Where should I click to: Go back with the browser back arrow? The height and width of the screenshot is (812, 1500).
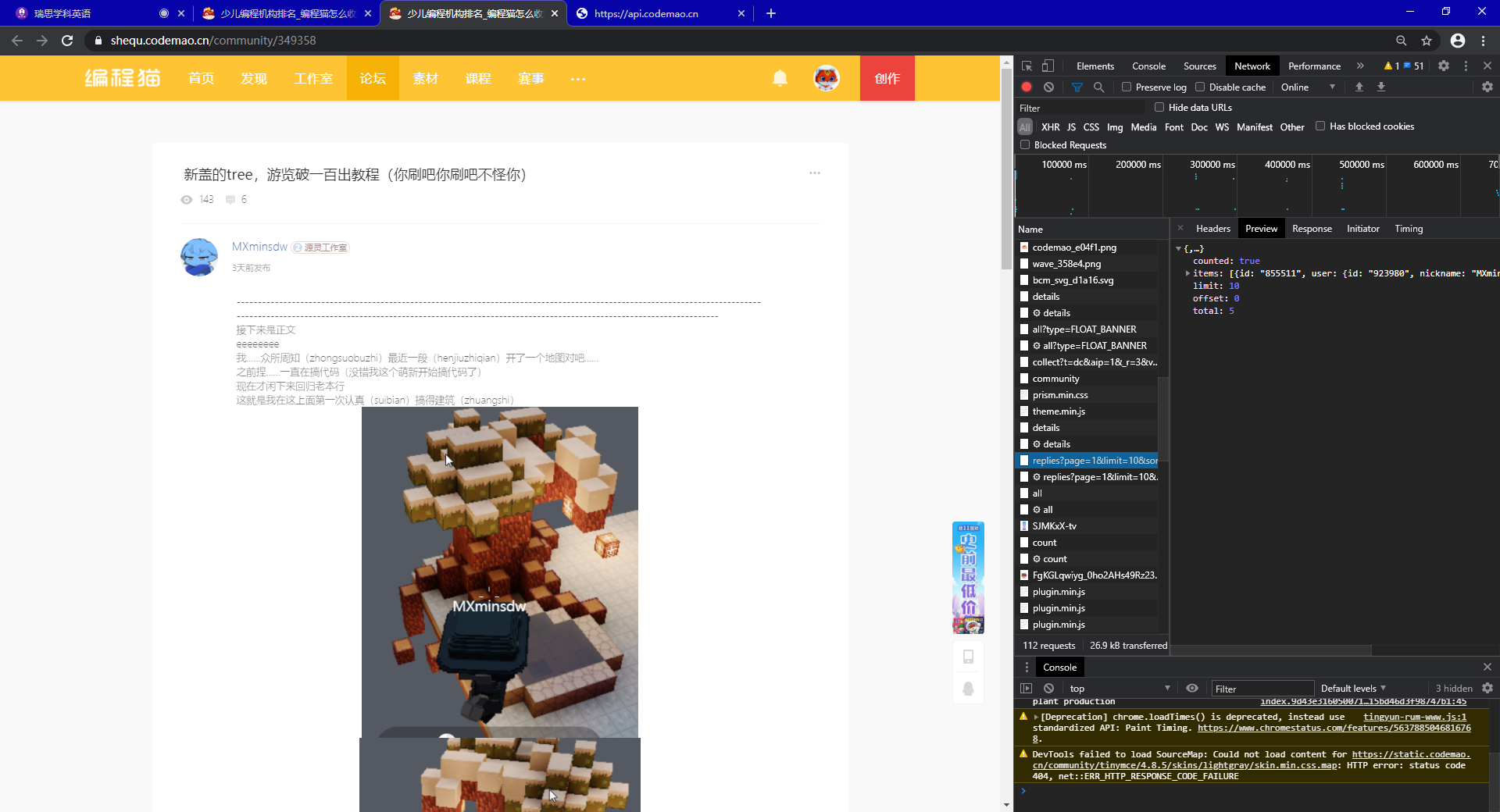tap(17, 41)
